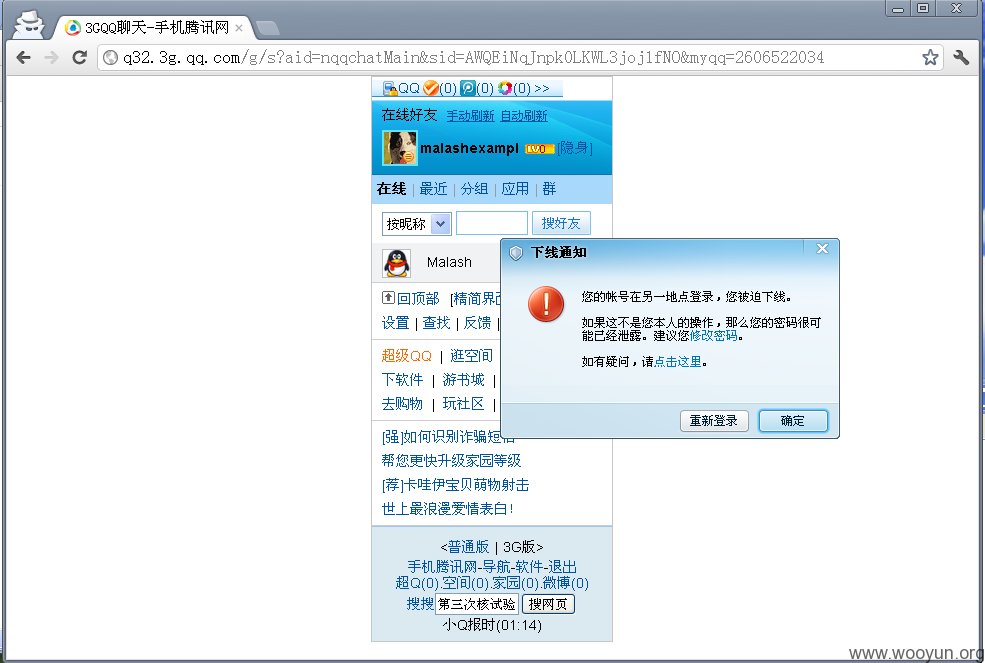This screenshot has height=663, width=985.
Task: Switch to the 最近 tab
Action: tap(433, 189)
